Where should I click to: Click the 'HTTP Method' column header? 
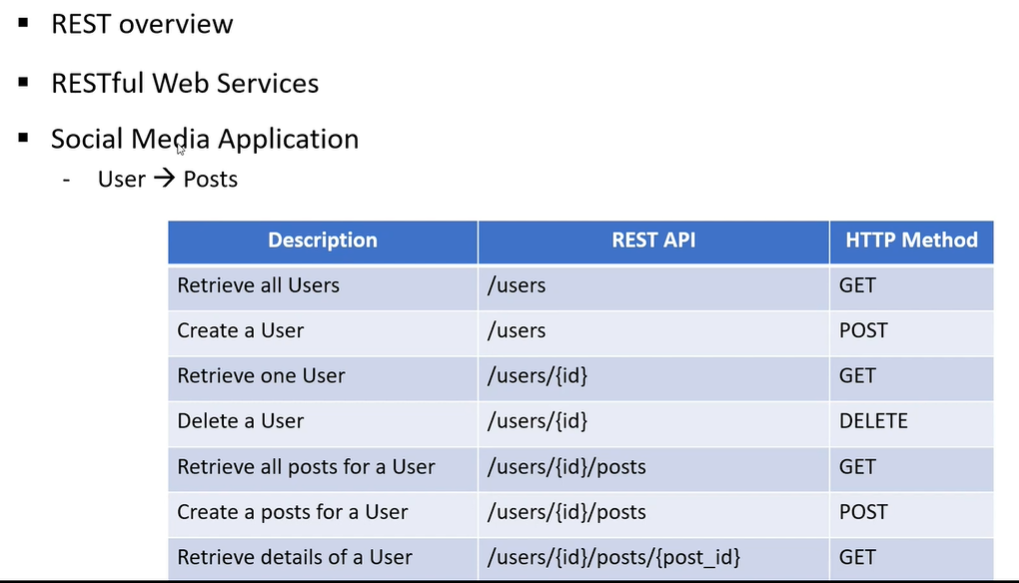[911, 240]
